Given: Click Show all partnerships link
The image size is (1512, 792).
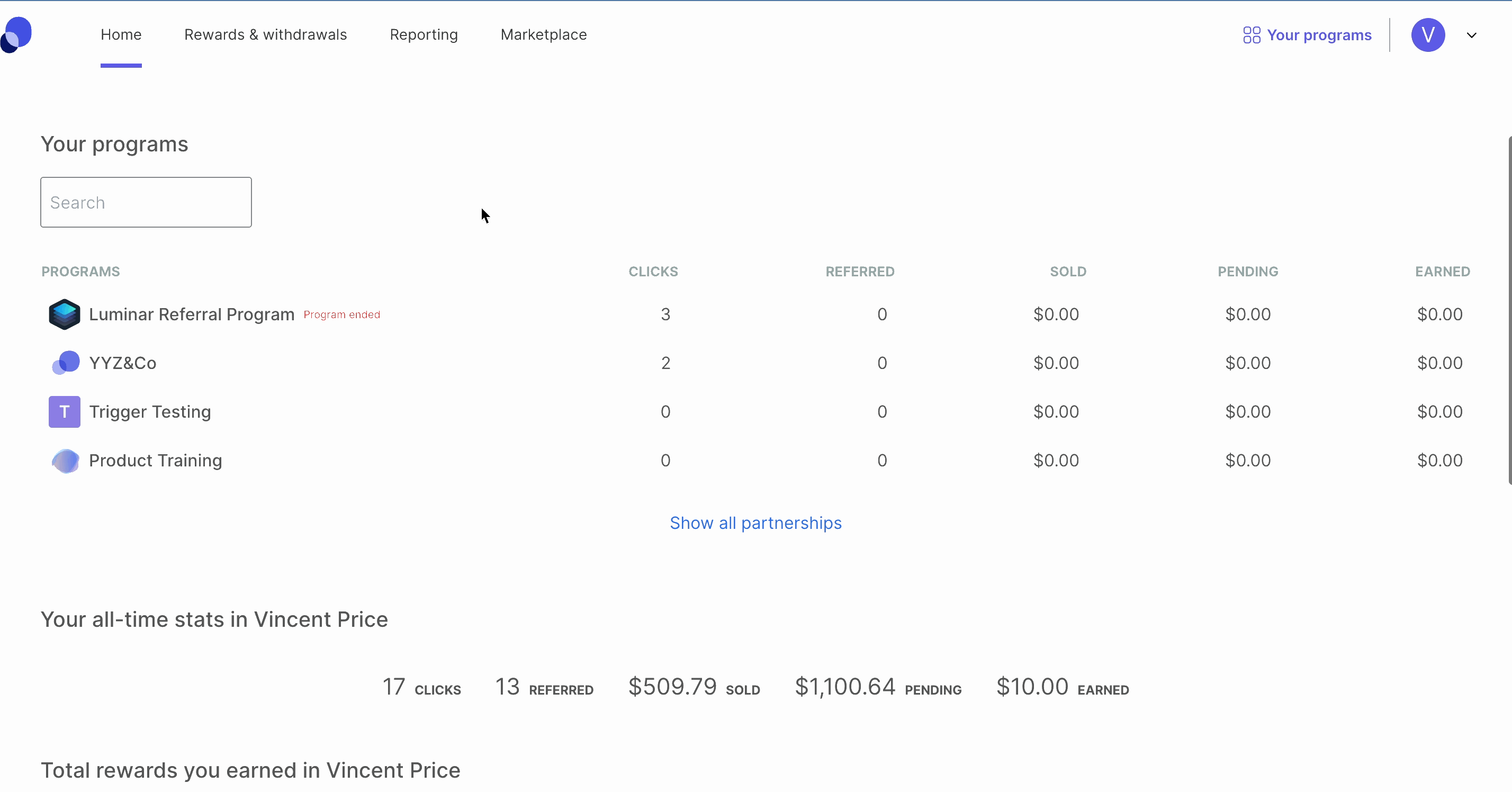Looking at the screenshot, I should tap(755, 523).
